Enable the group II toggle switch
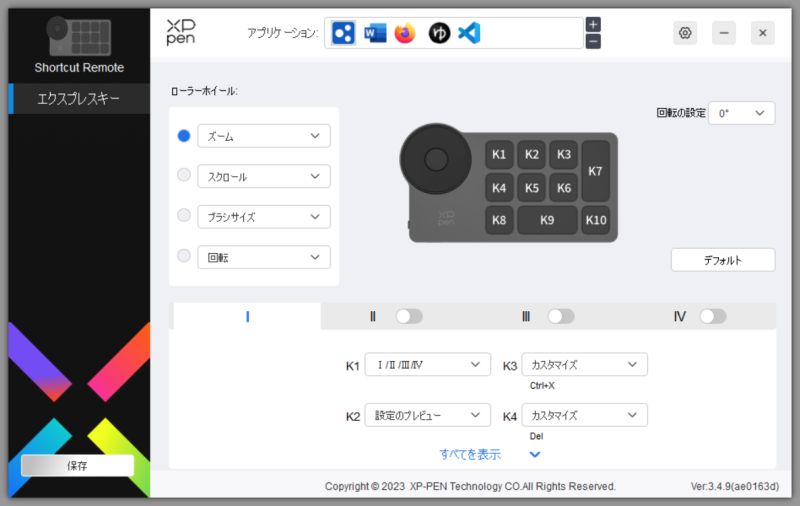Image resolution: width=800 pixels, height=506 pixels. 408,316
